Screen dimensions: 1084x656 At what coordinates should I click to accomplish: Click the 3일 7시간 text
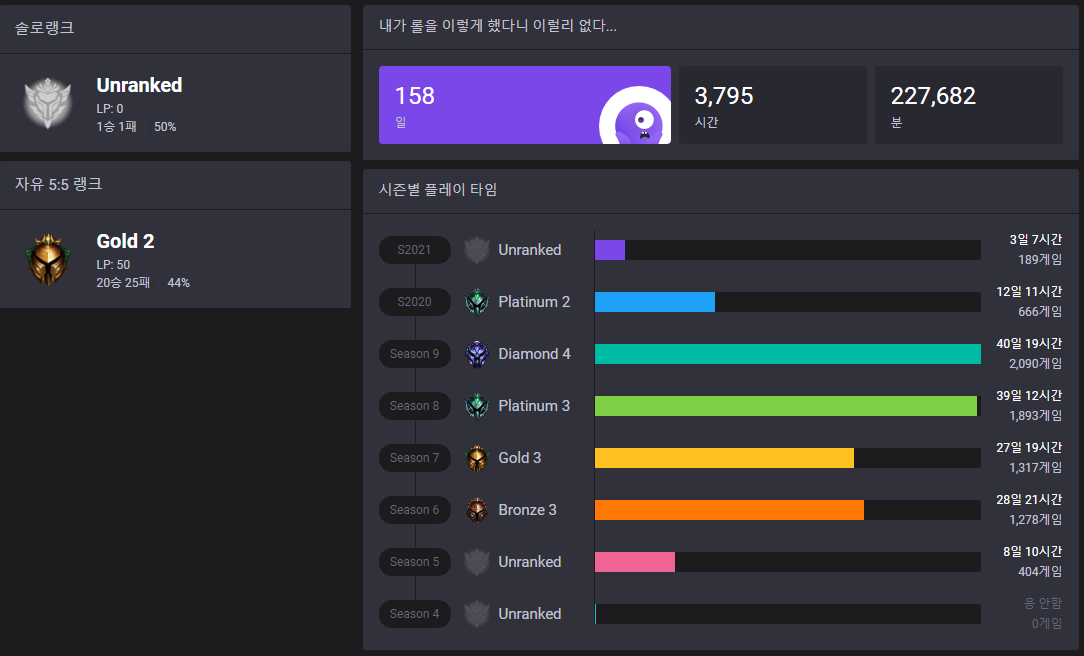coord(1036,240)
